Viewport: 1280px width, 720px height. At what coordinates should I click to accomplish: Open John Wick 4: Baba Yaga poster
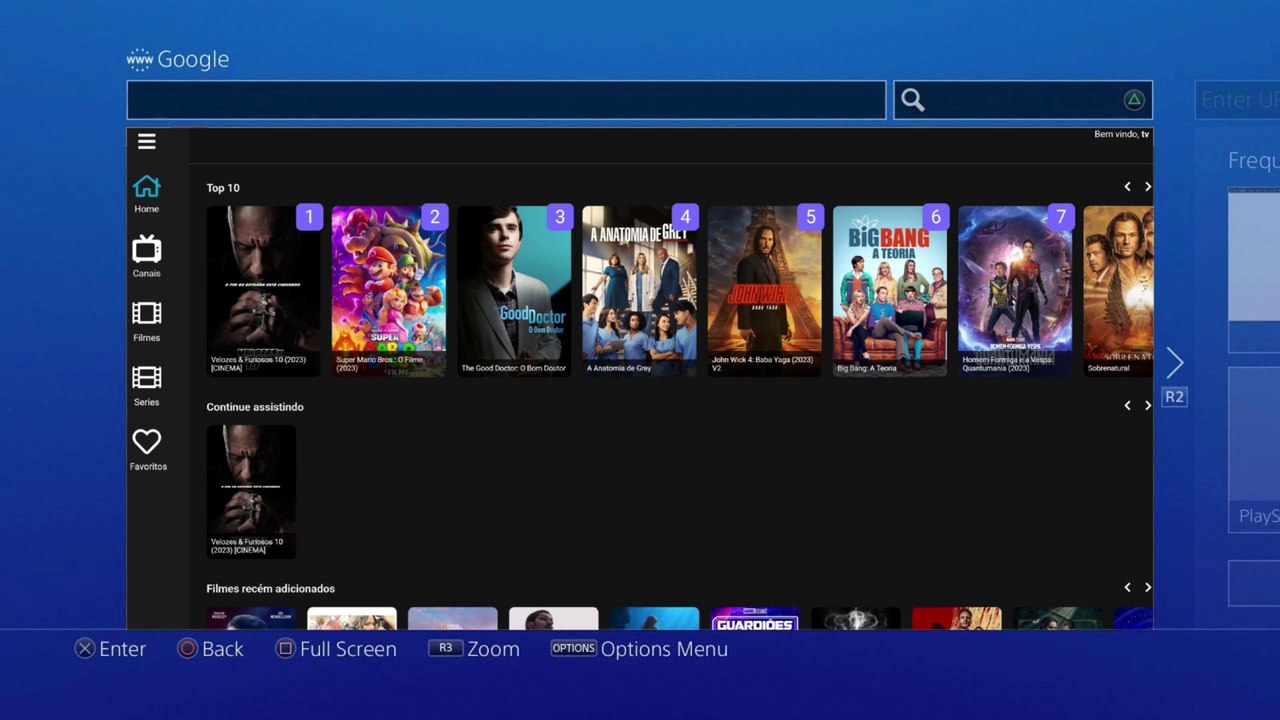pos(765,291)
